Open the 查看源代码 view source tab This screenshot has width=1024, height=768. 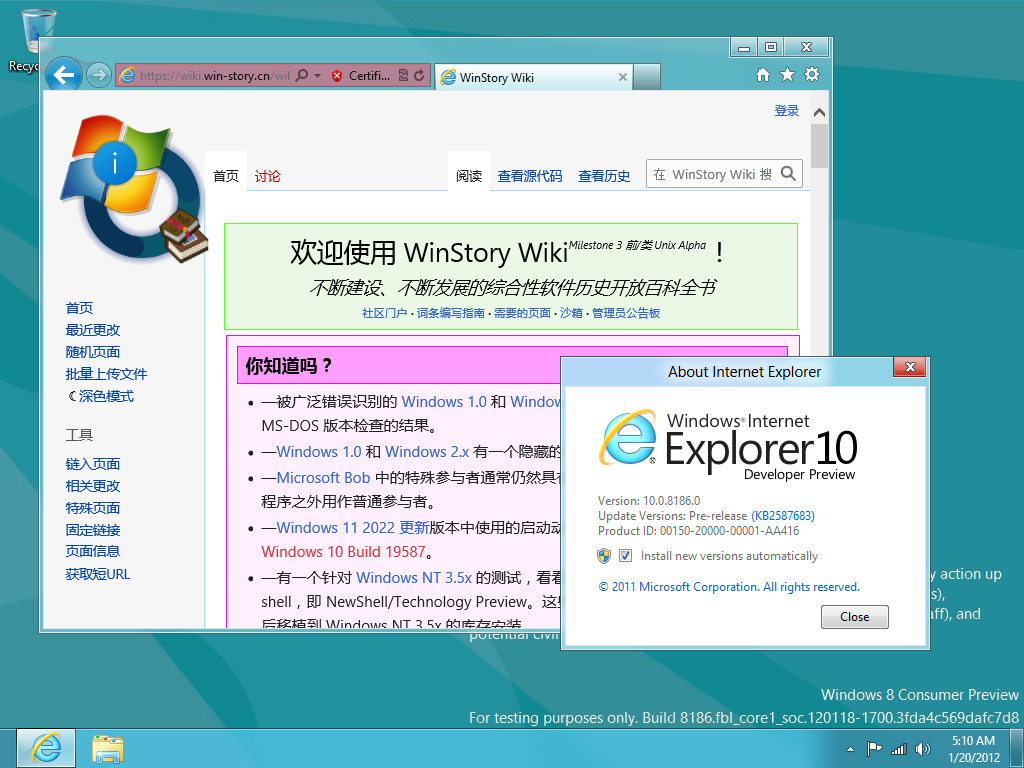pos(530,176)
